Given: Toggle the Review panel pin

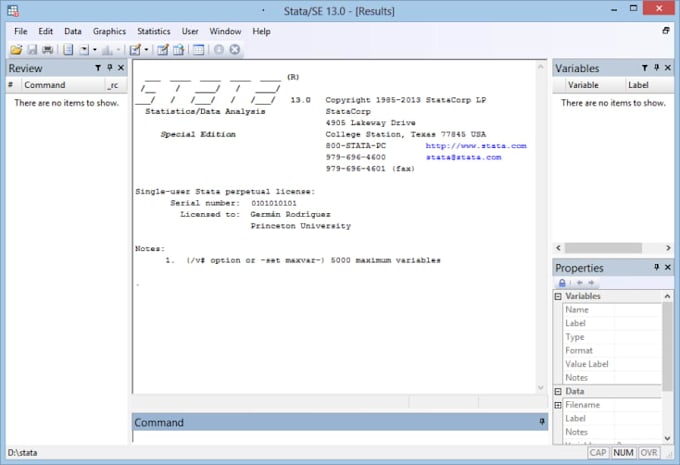Looking at the screenshot, I should point(110,68).
